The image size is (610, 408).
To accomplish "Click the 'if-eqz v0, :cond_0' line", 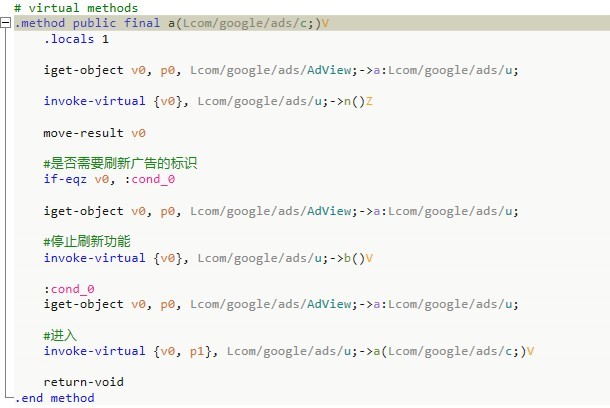I will pos(109,179).
